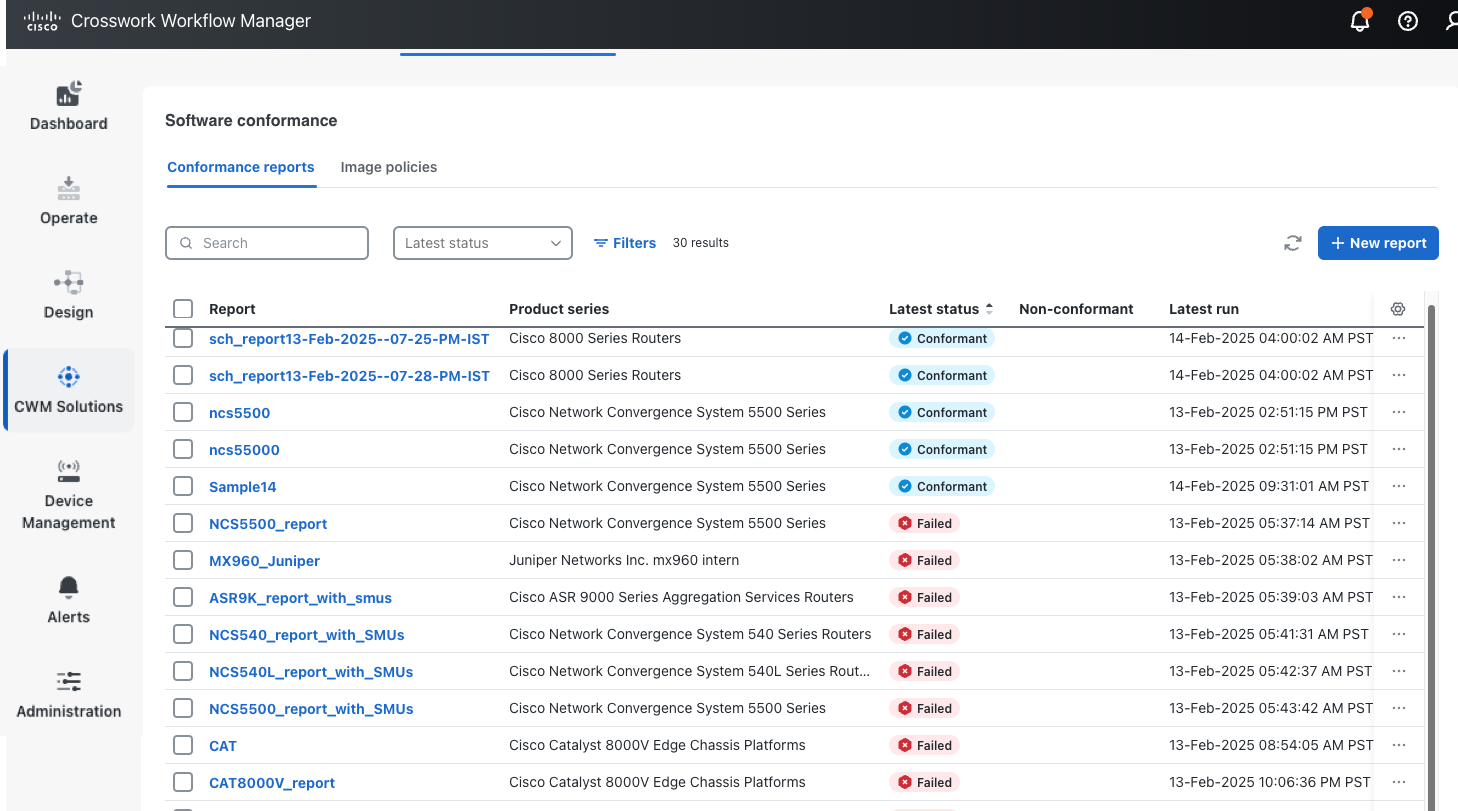The height and width of the screenshot is (811, 1458).
Task: Click '14-Feb-2025 09:31:01 AM PST' timestamp
Action: click(1269, 486)
